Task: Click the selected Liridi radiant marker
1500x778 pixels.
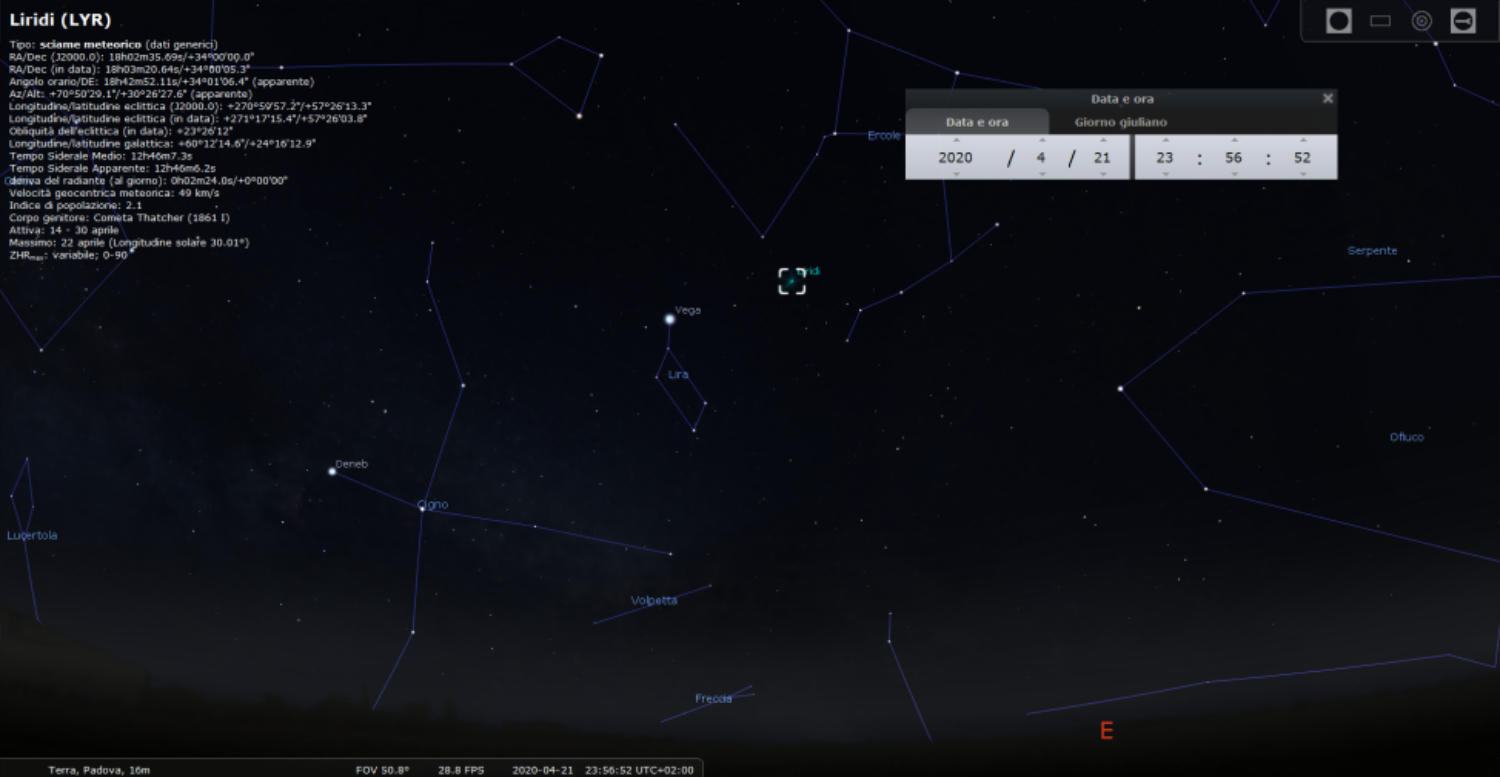Action: (x=791, y=281)
